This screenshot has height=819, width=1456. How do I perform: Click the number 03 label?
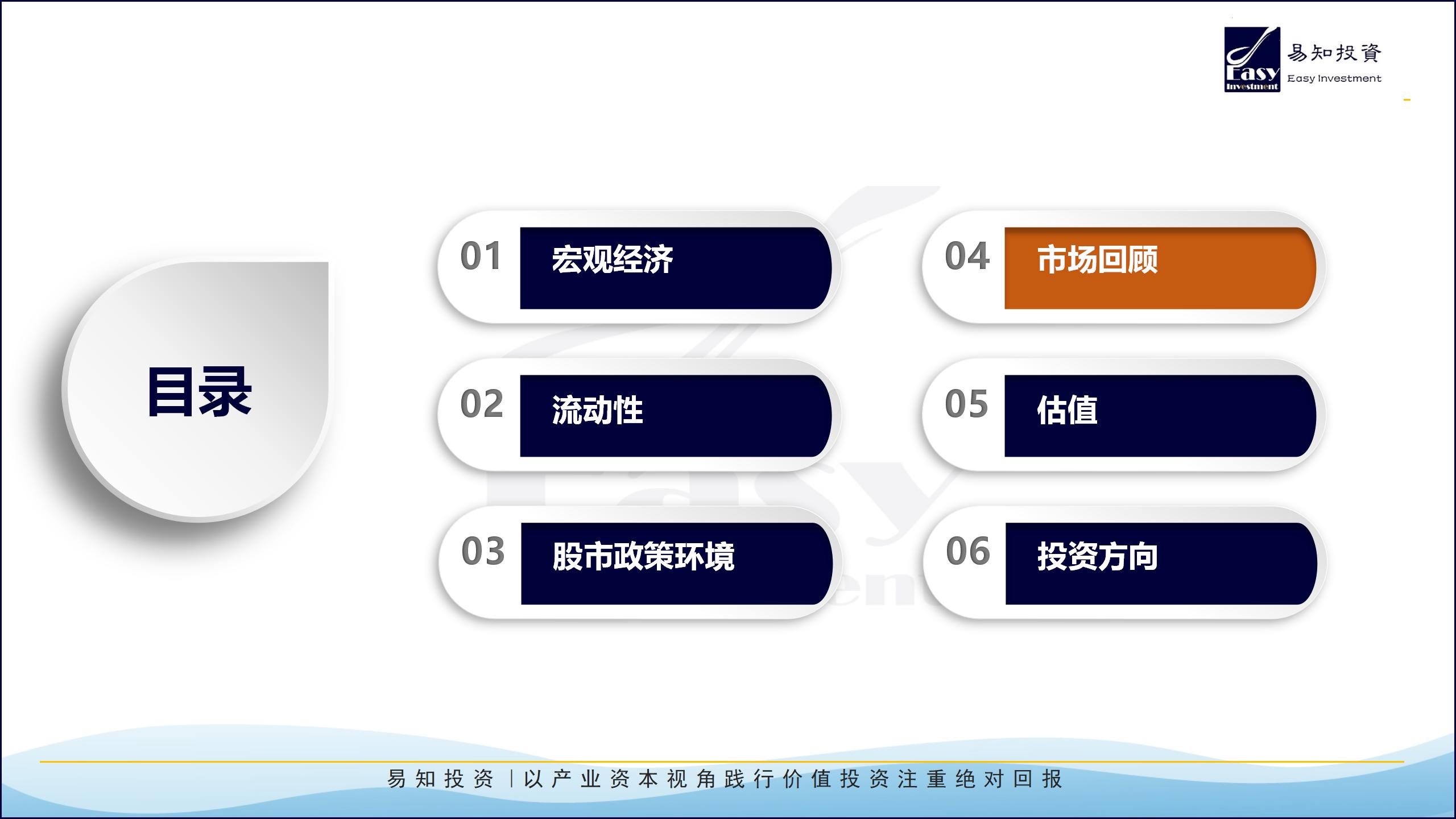click(x=483, y=551)
